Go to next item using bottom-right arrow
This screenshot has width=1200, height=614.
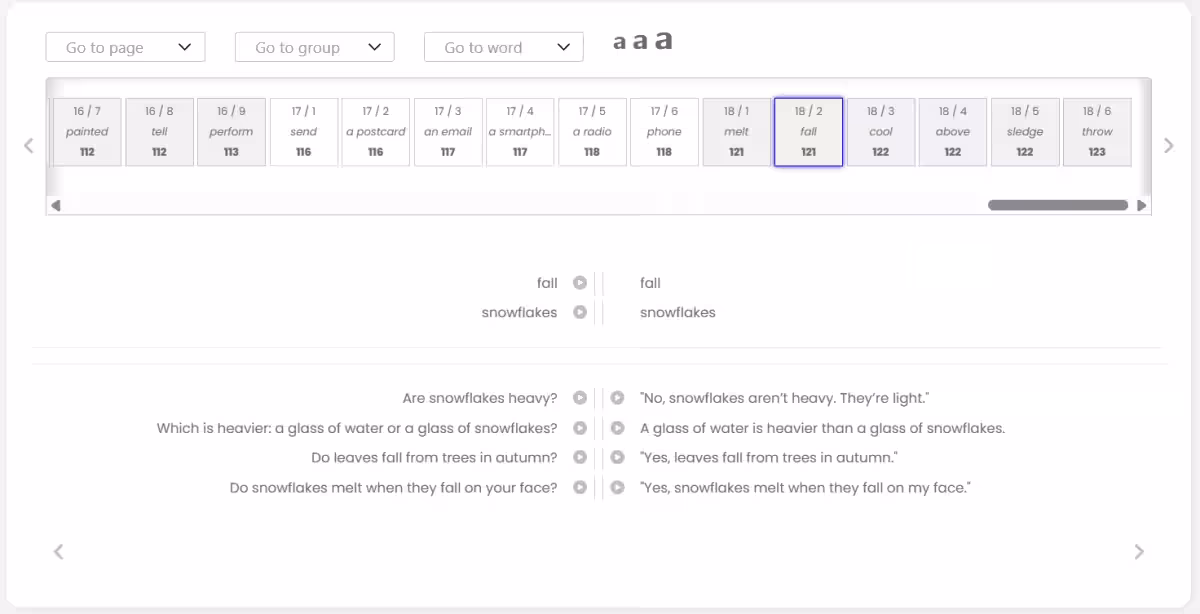(x=1139, y=551)
